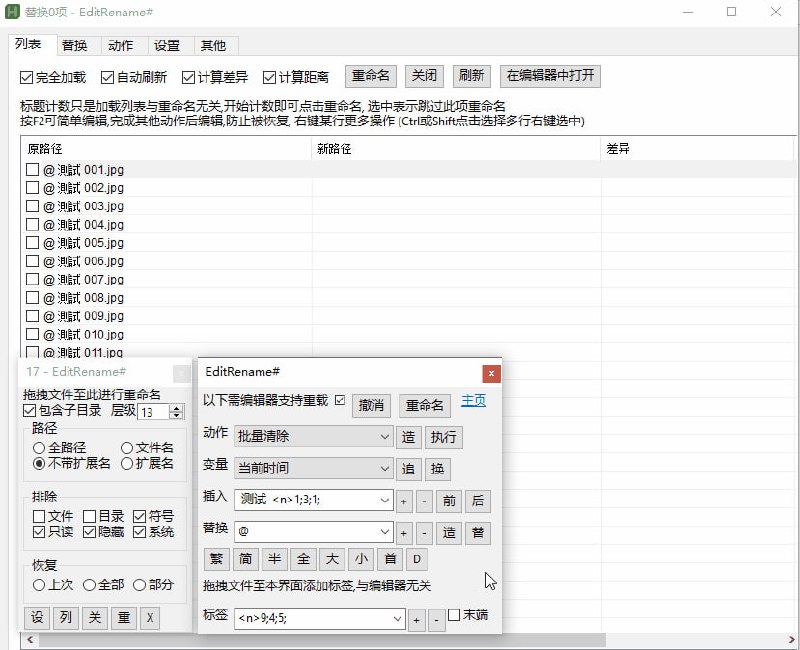Select the 简 simplified-conversion button
Image resolution: width=800 pixels, height=650 pixels.
(x=245, y=560)
